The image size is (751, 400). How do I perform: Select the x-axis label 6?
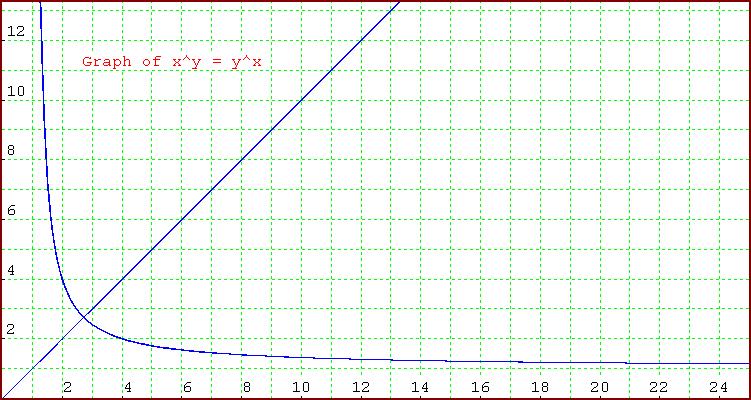186,387
